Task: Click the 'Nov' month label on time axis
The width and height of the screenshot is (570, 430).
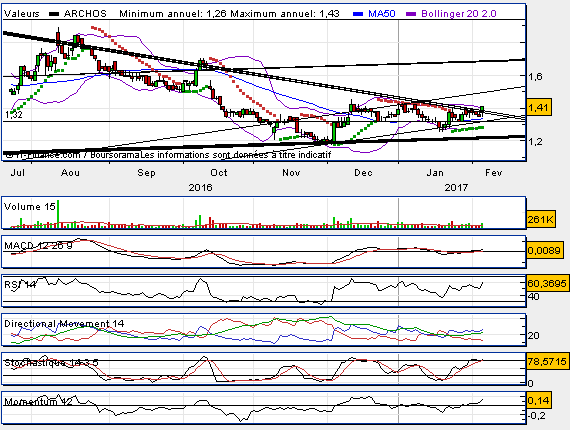Action: pos(291,172)
